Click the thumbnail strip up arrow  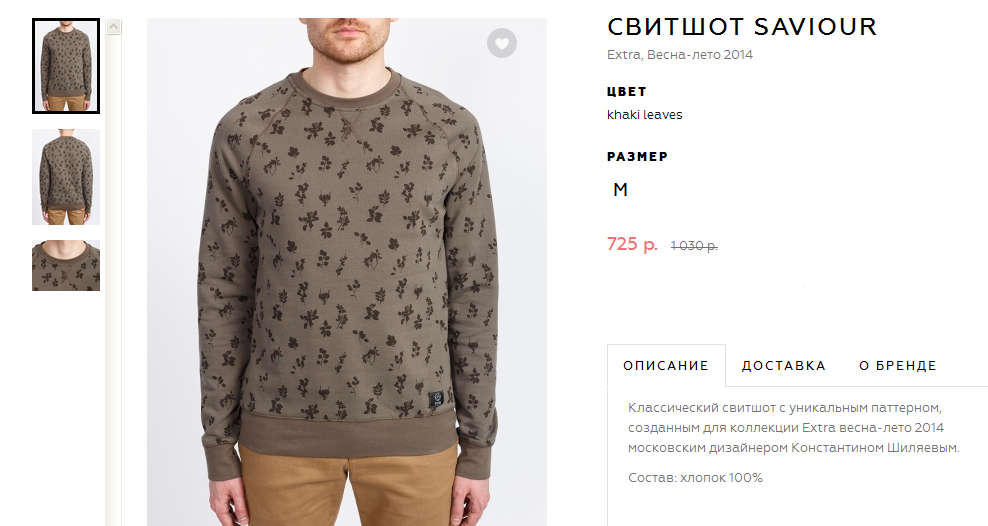(x=113, y=26)
